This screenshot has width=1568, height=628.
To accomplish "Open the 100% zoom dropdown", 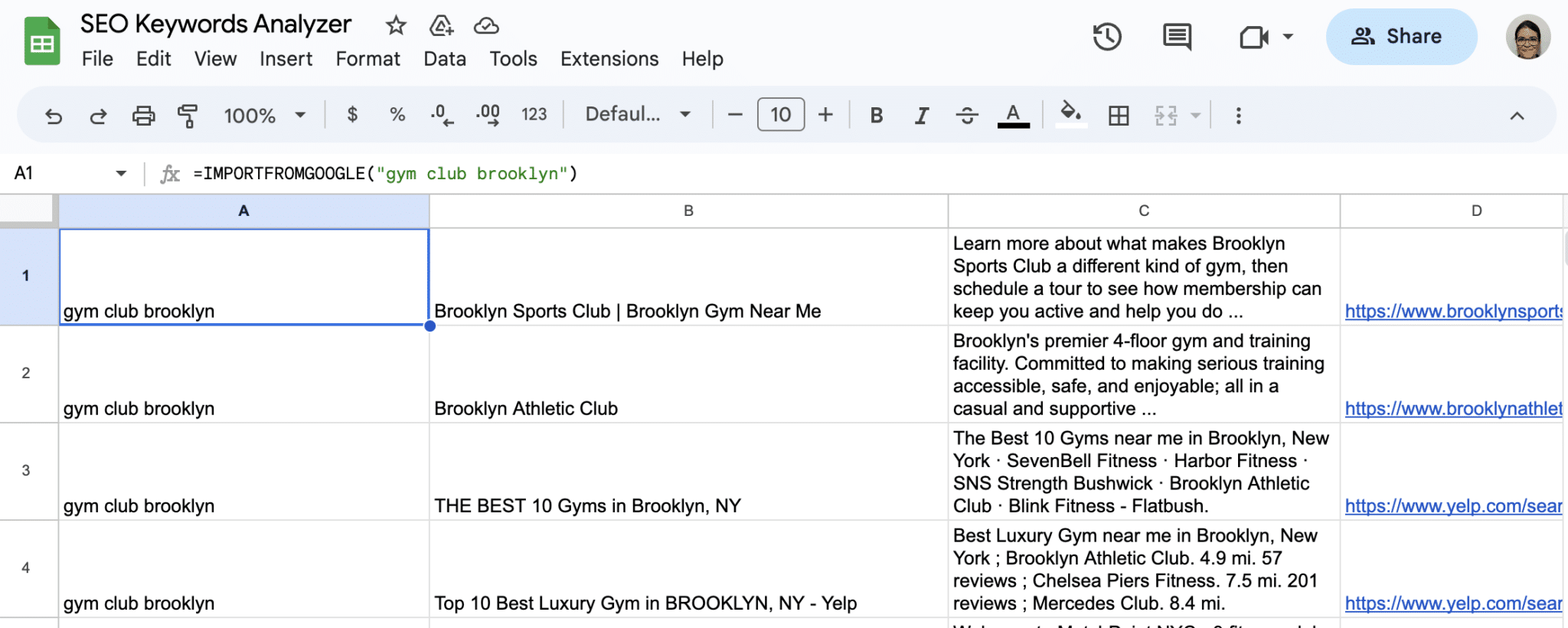I will [x=264, y=116].
